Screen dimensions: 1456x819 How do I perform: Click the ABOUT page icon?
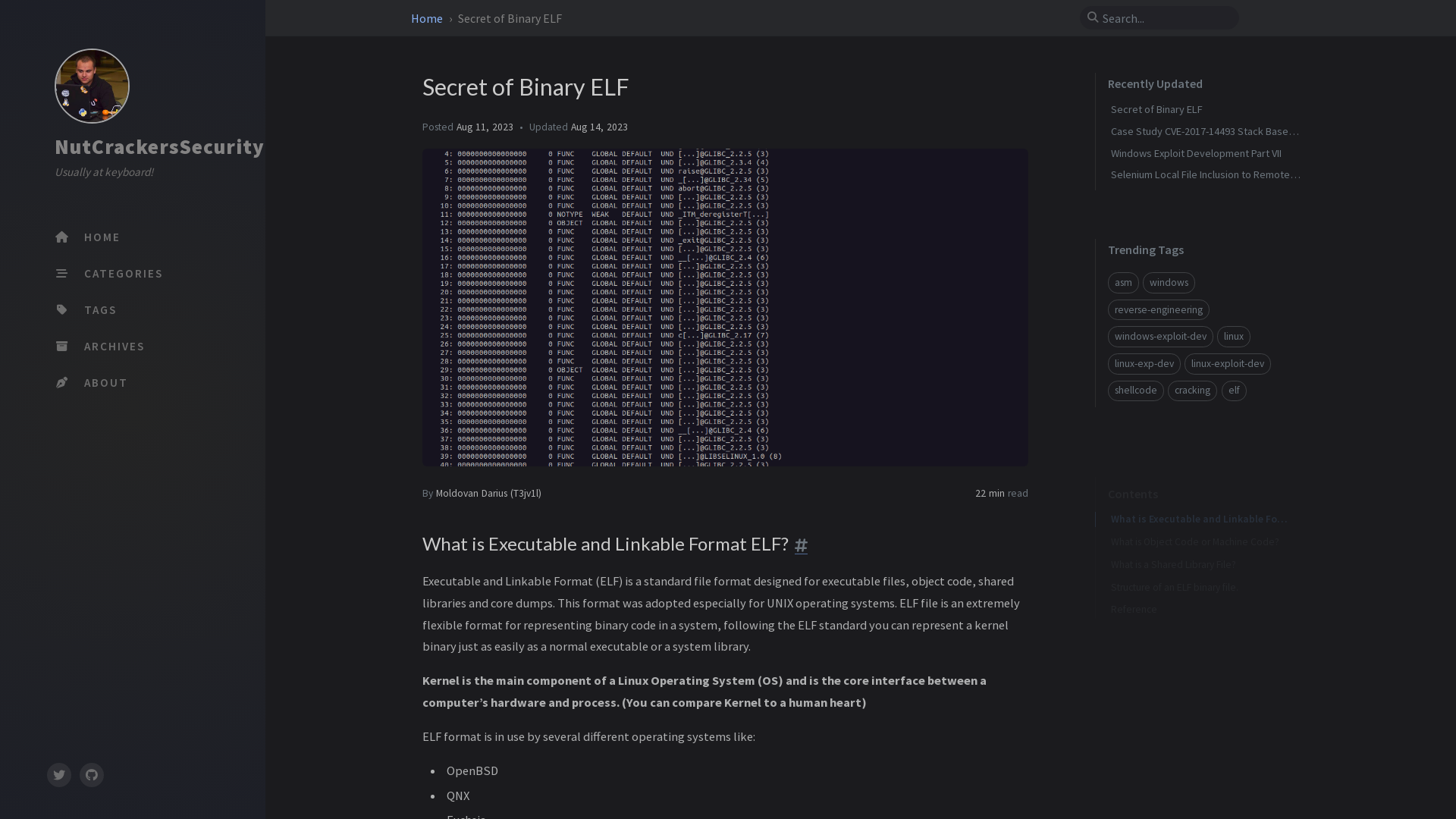[61, 383]
